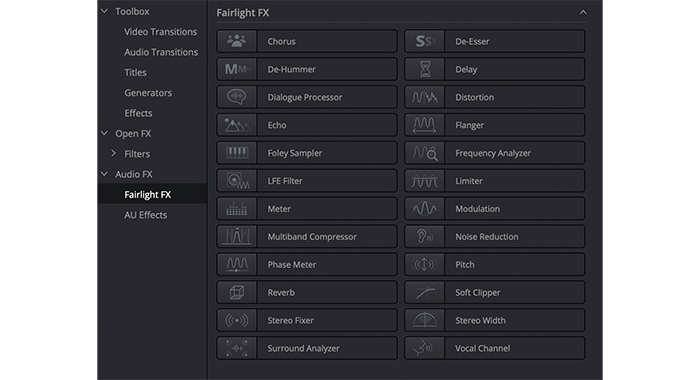
Task: Select the Dialogue Processor effect
Action: tap(307, 97)
